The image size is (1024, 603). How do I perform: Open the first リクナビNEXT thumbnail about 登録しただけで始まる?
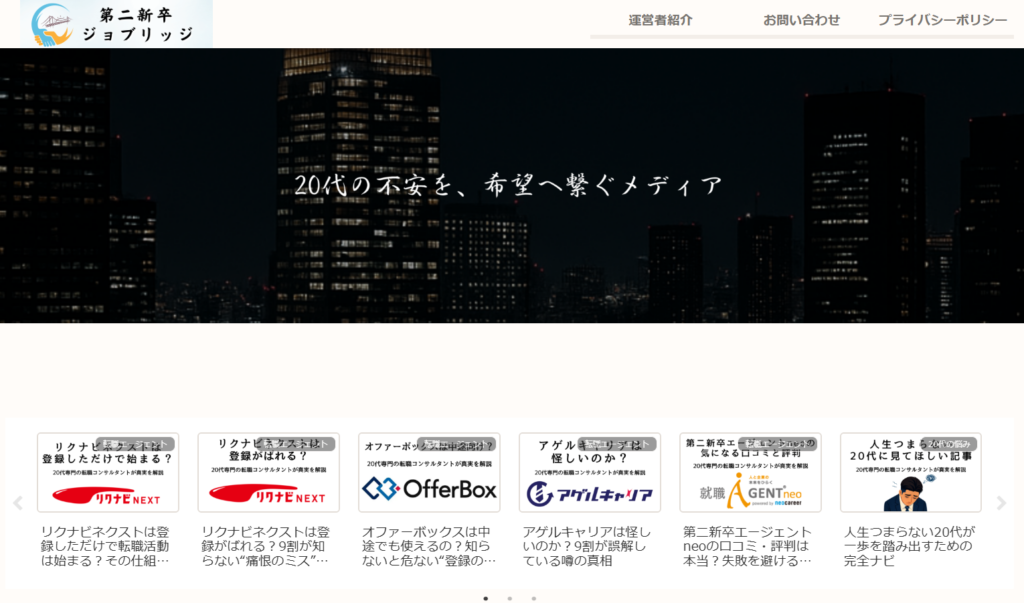(108, 473)
